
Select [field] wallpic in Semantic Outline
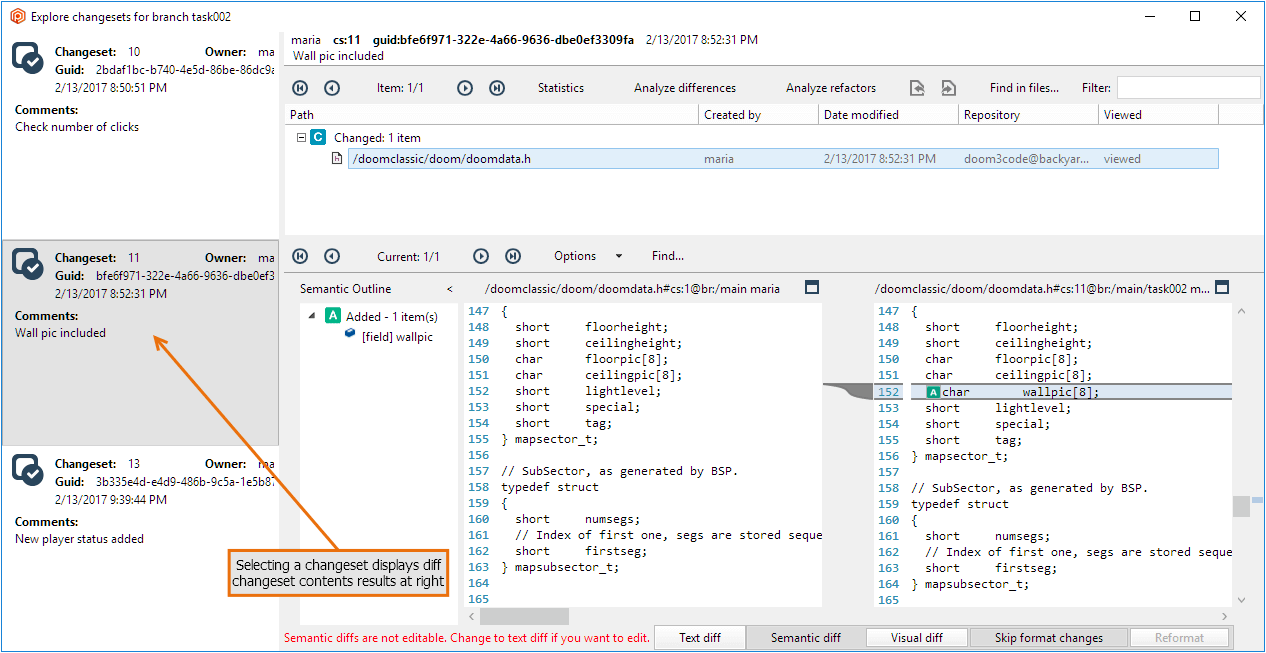pyautogui.click(x=397, y=337)
